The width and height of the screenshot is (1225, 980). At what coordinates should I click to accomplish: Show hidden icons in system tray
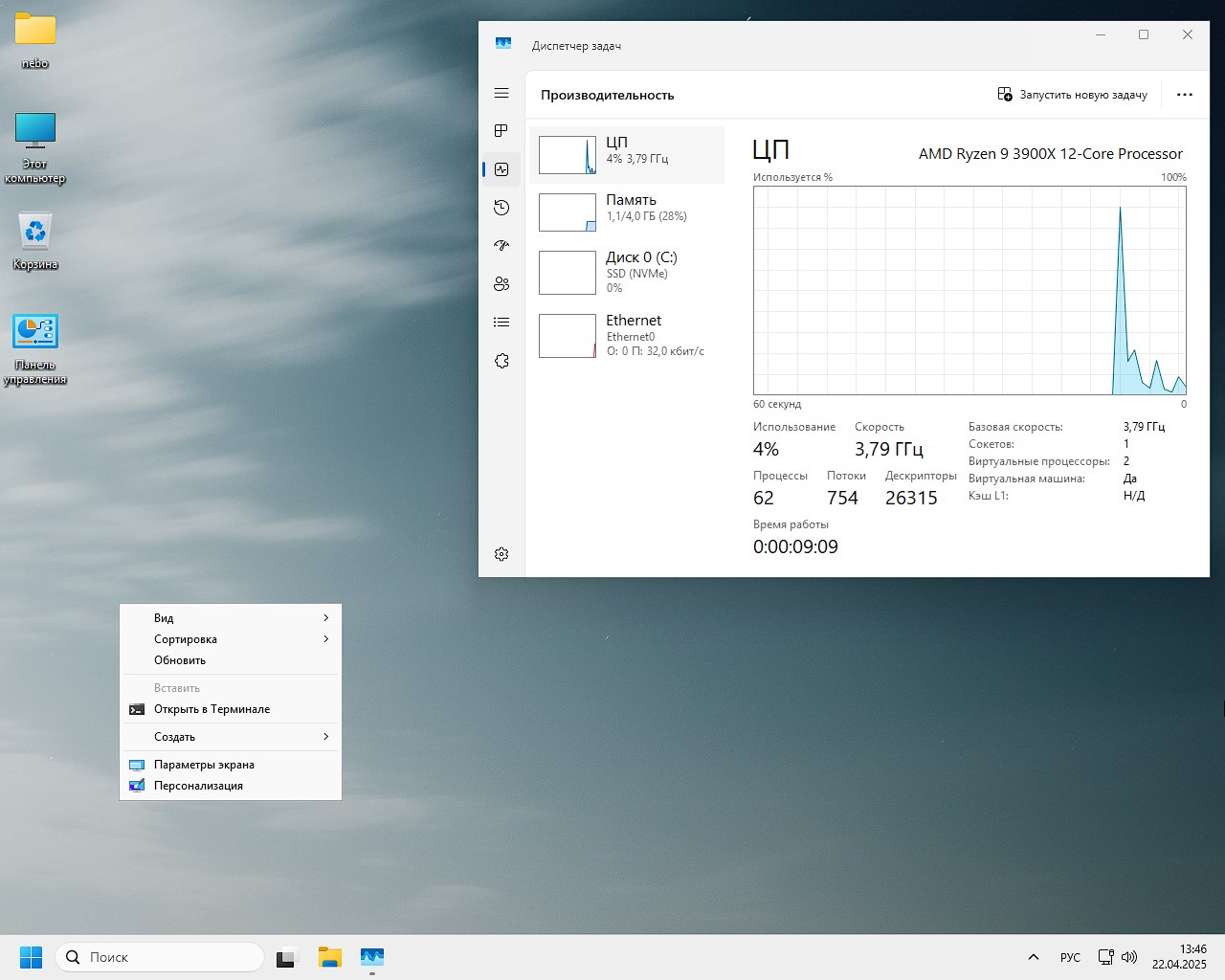pyautogui.click(x=1033, y=957)
